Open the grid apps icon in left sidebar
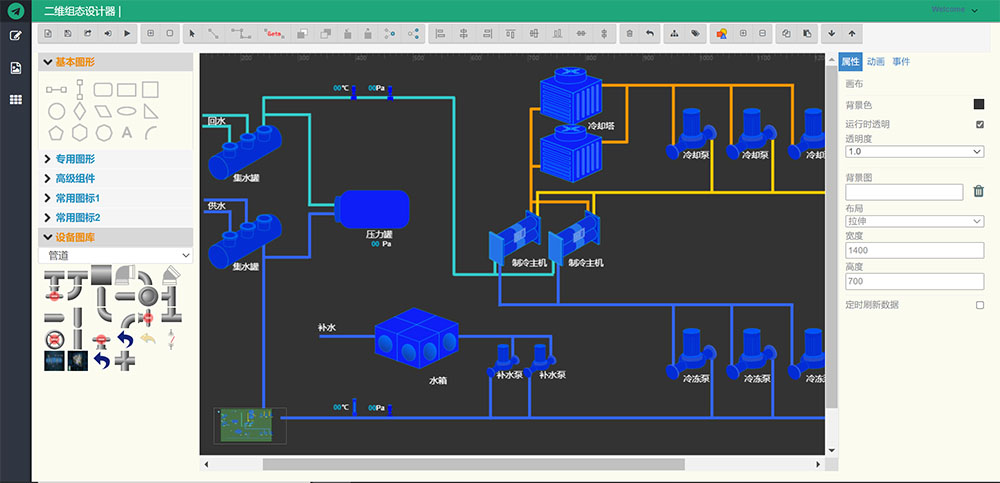 coord(16,100)
